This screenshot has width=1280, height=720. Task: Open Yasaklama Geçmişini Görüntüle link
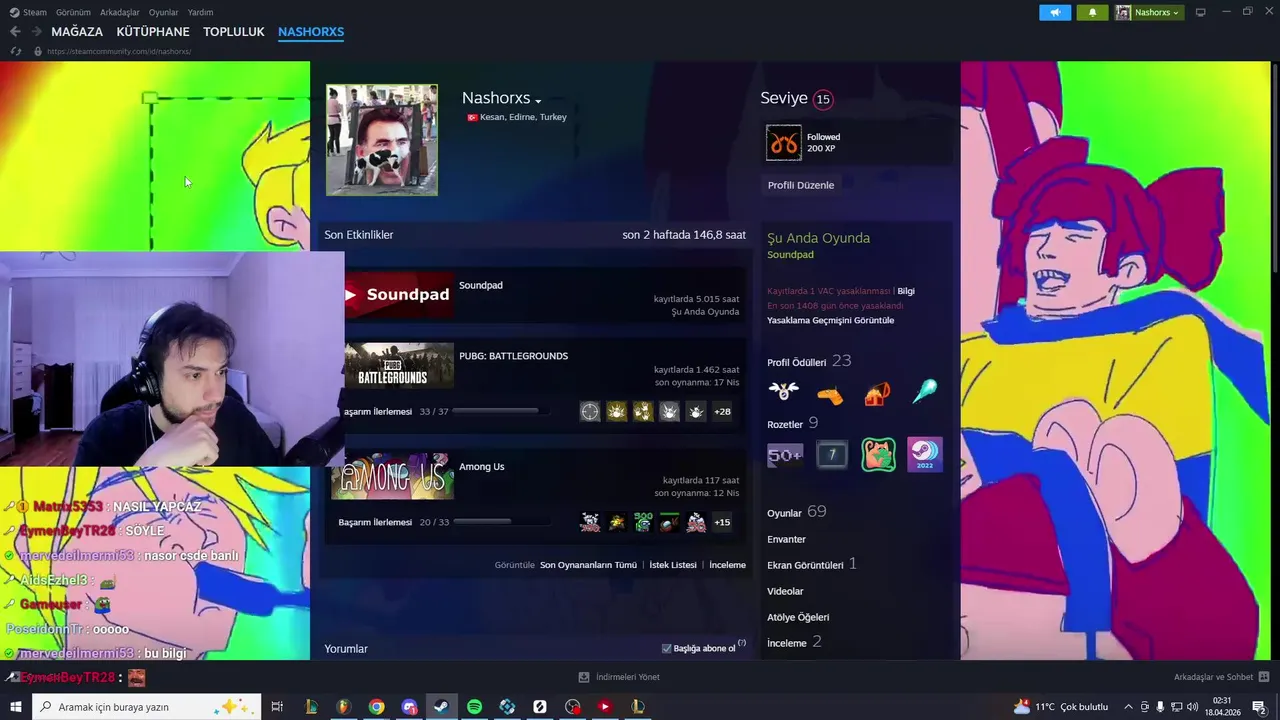[x=831, y=320]
